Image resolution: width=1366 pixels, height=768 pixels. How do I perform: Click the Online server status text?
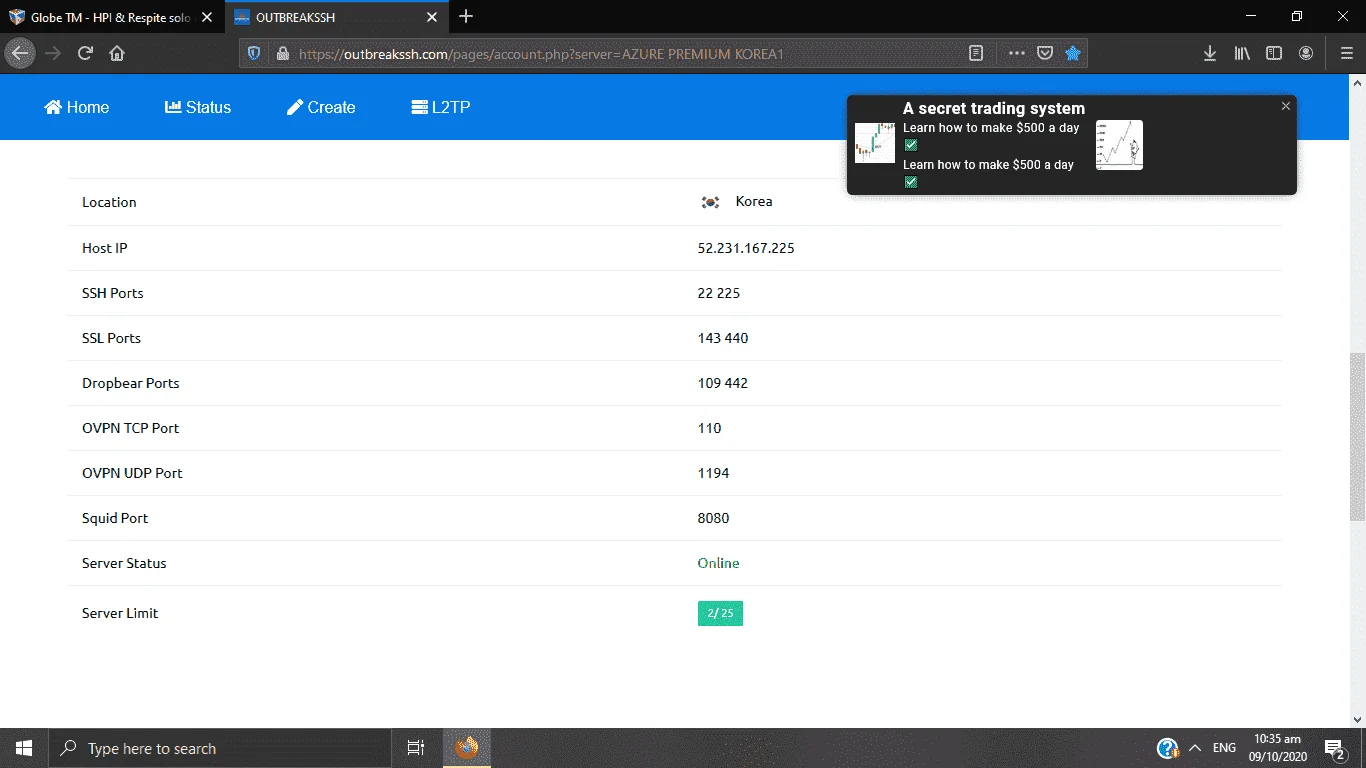(x=719, y=563)
